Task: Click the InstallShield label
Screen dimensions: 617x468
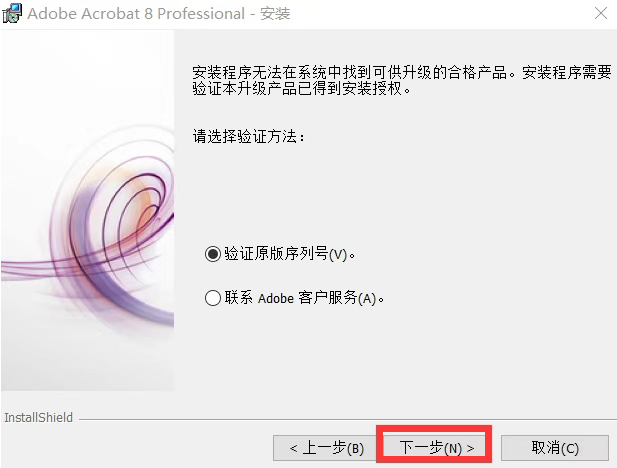Action: coord(39,417)
